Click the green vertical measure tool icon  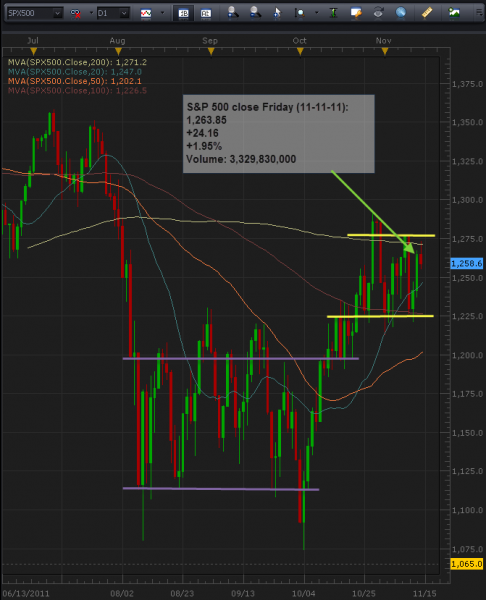(x=333, y=13)
